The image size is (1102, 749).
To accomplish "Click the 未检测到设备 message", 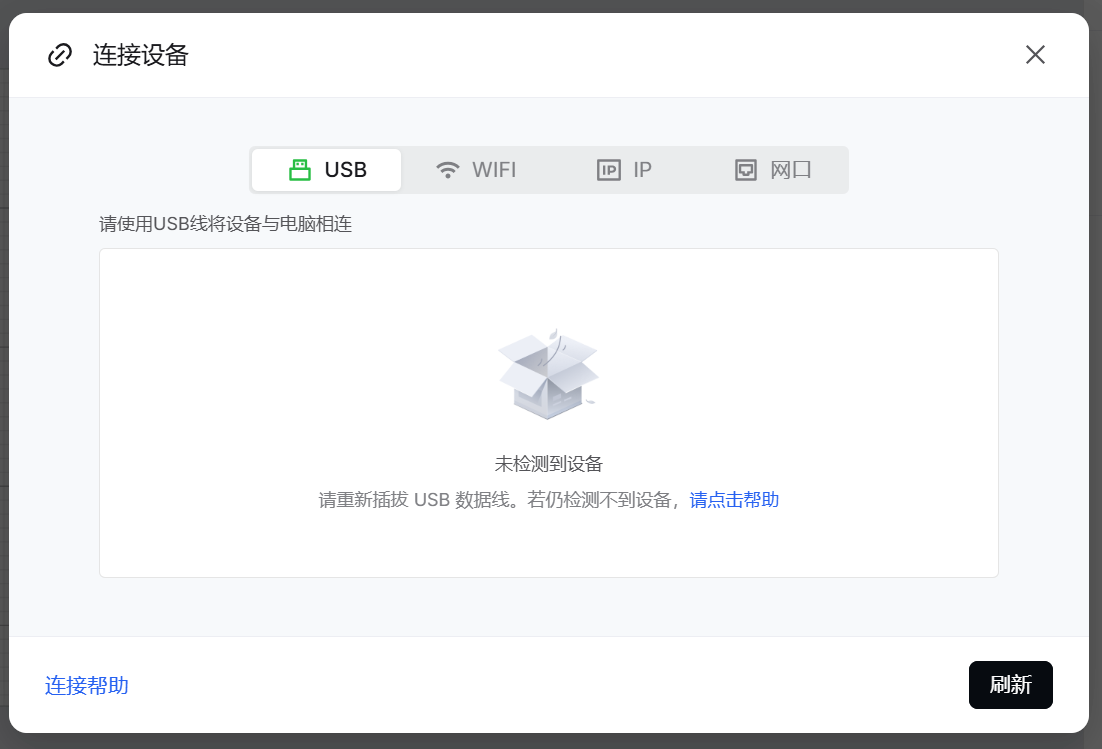I will coord(548,464).
